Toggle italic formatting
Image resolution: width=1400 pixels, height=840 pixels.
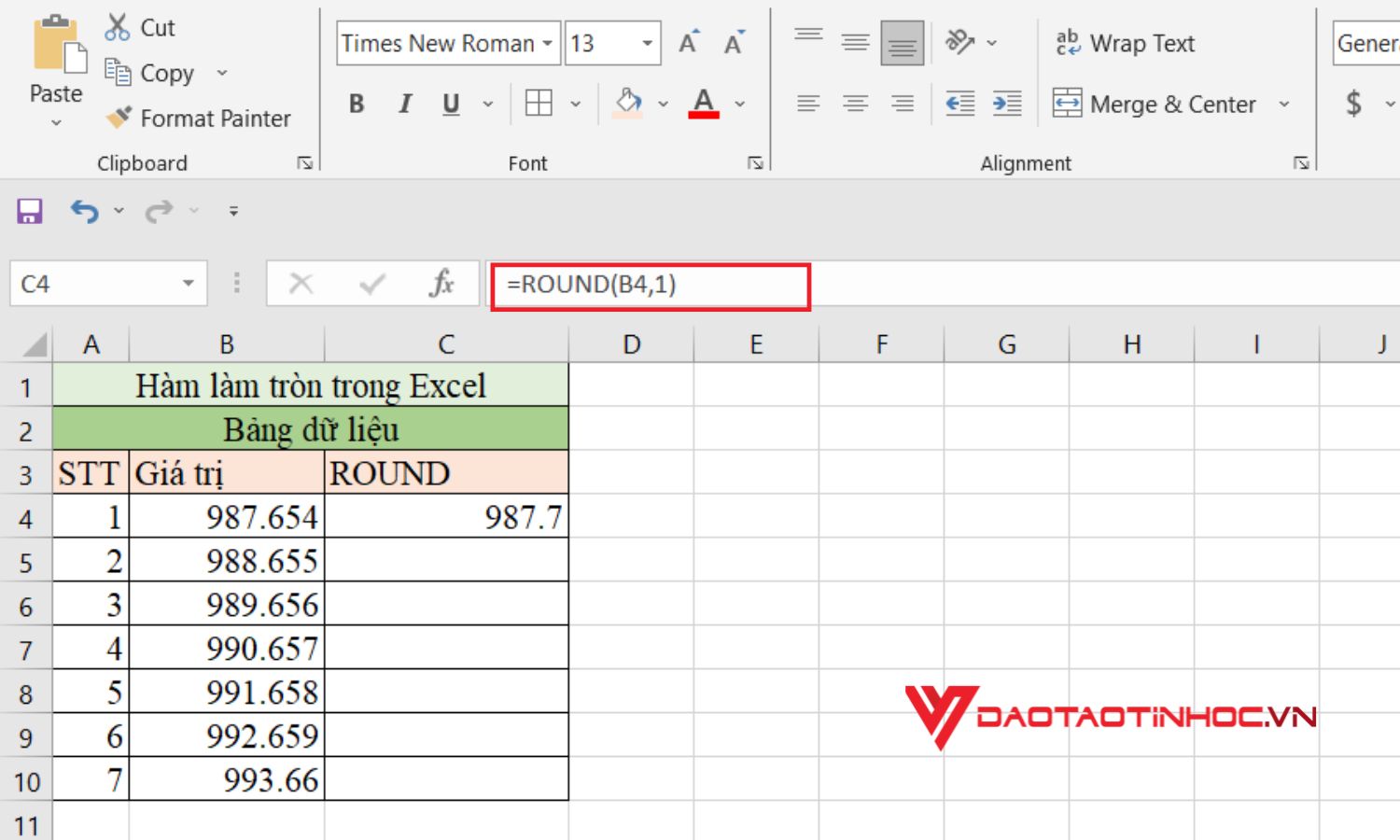point(404,104)
